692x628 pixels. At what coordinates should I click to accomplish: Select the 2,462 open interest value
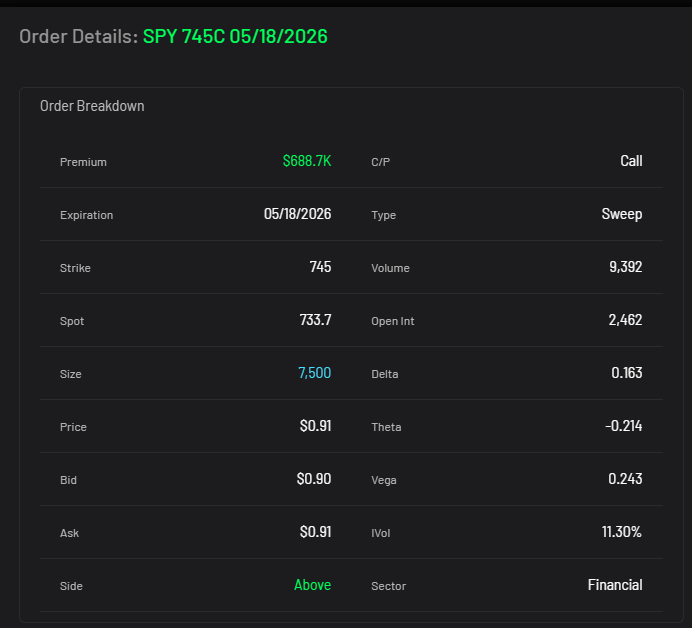pos(625,320)
